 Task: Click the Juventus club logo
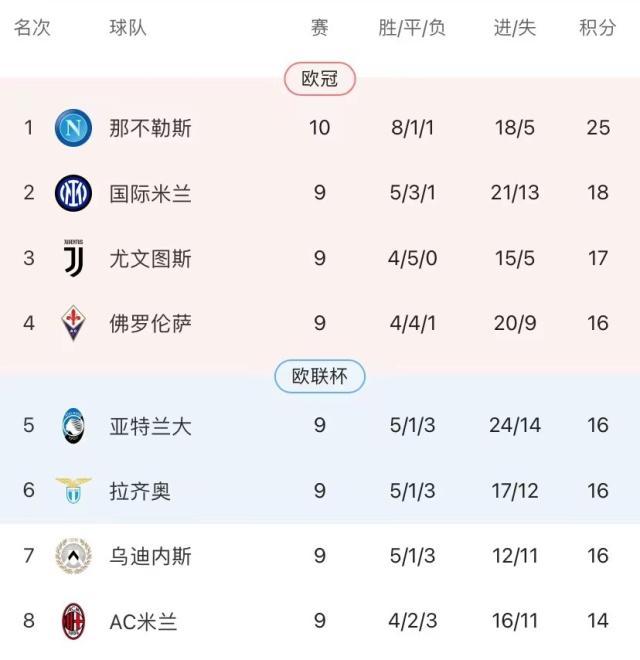73,258
